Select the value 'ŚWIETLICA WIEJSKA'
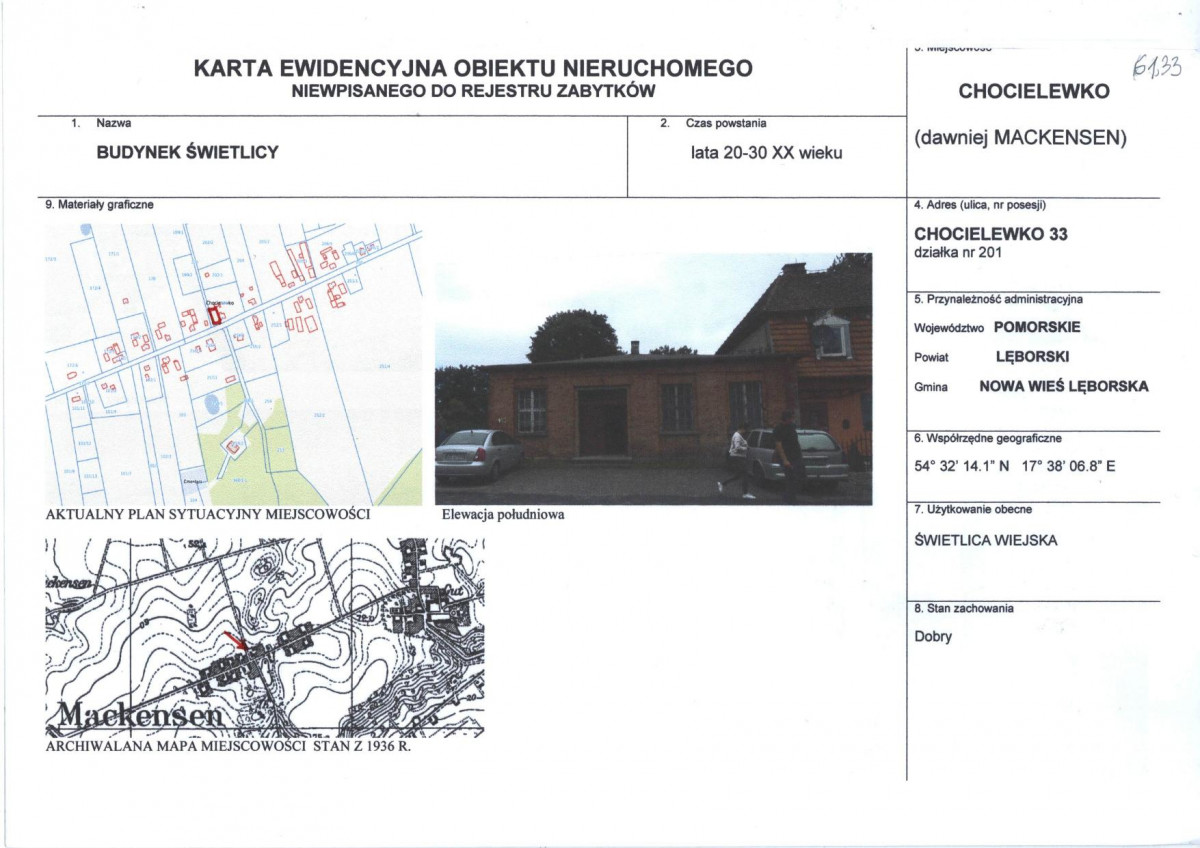 (985, 541)
